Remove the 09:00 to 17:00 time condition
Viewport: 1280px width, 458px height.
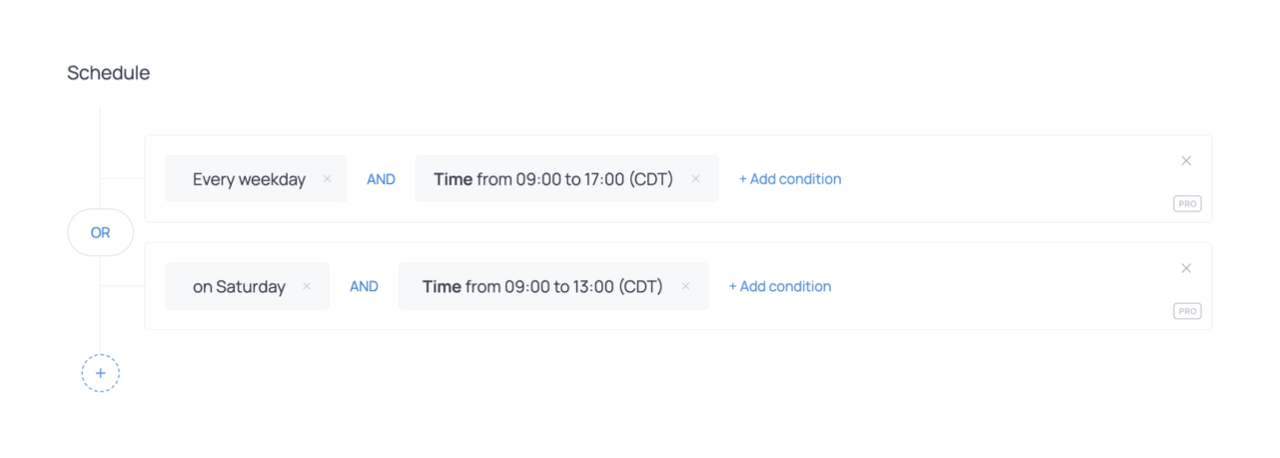click(696, 179)
